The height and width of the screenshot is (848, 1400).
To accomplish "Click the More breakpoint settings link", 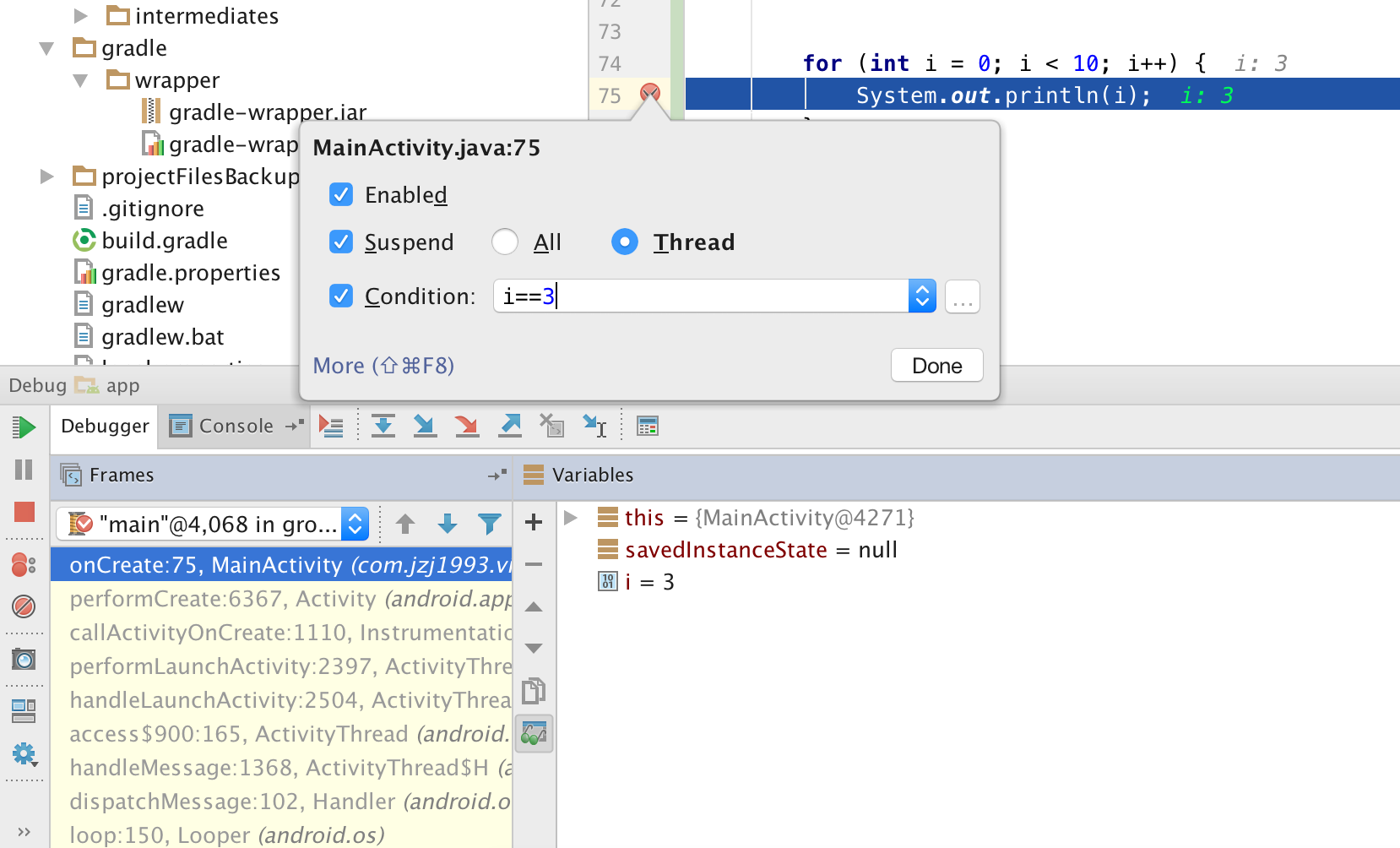I will tap(383, 365).
